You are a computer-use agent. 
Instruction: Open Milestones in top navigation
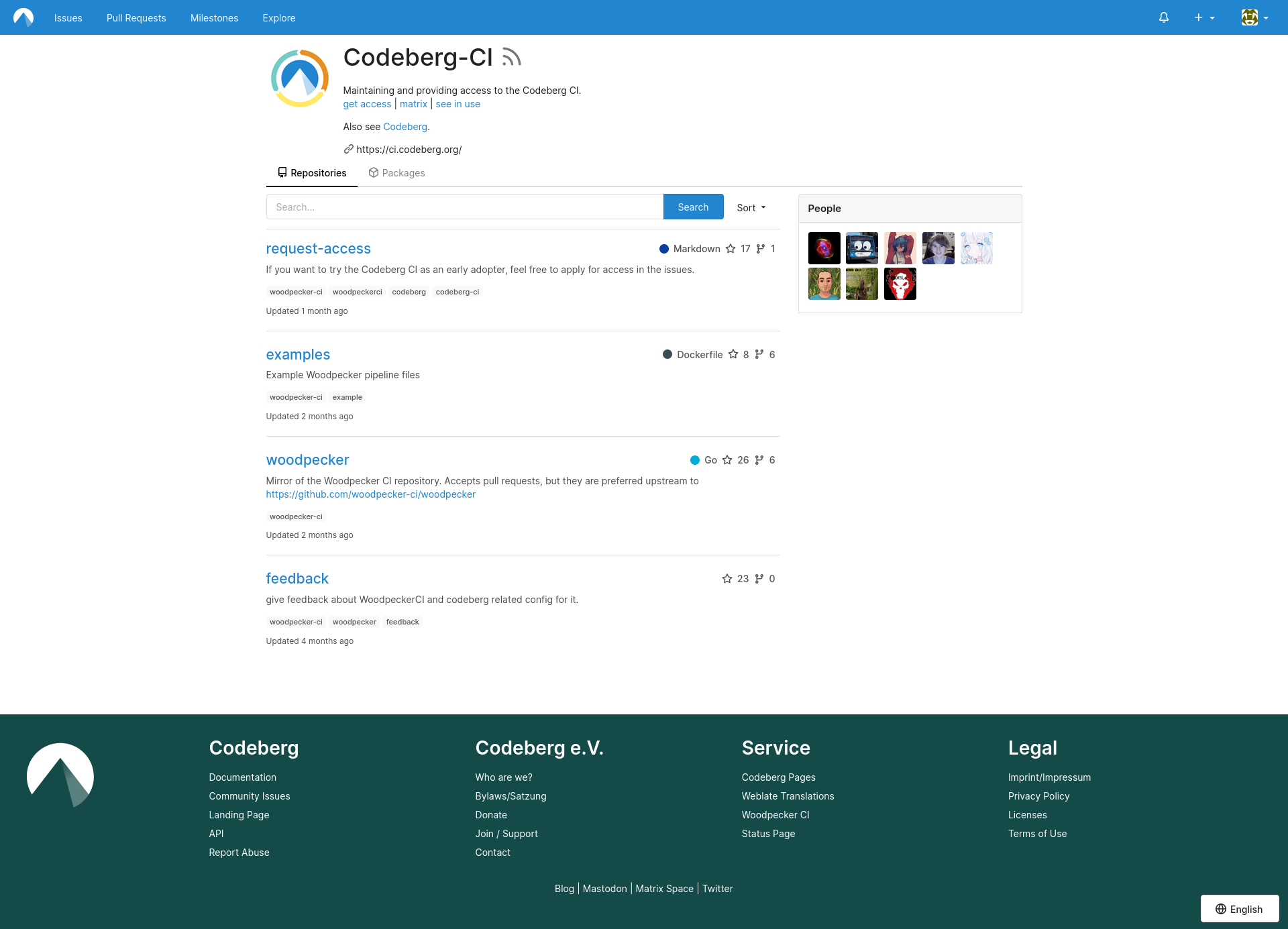tap(215, 18)
